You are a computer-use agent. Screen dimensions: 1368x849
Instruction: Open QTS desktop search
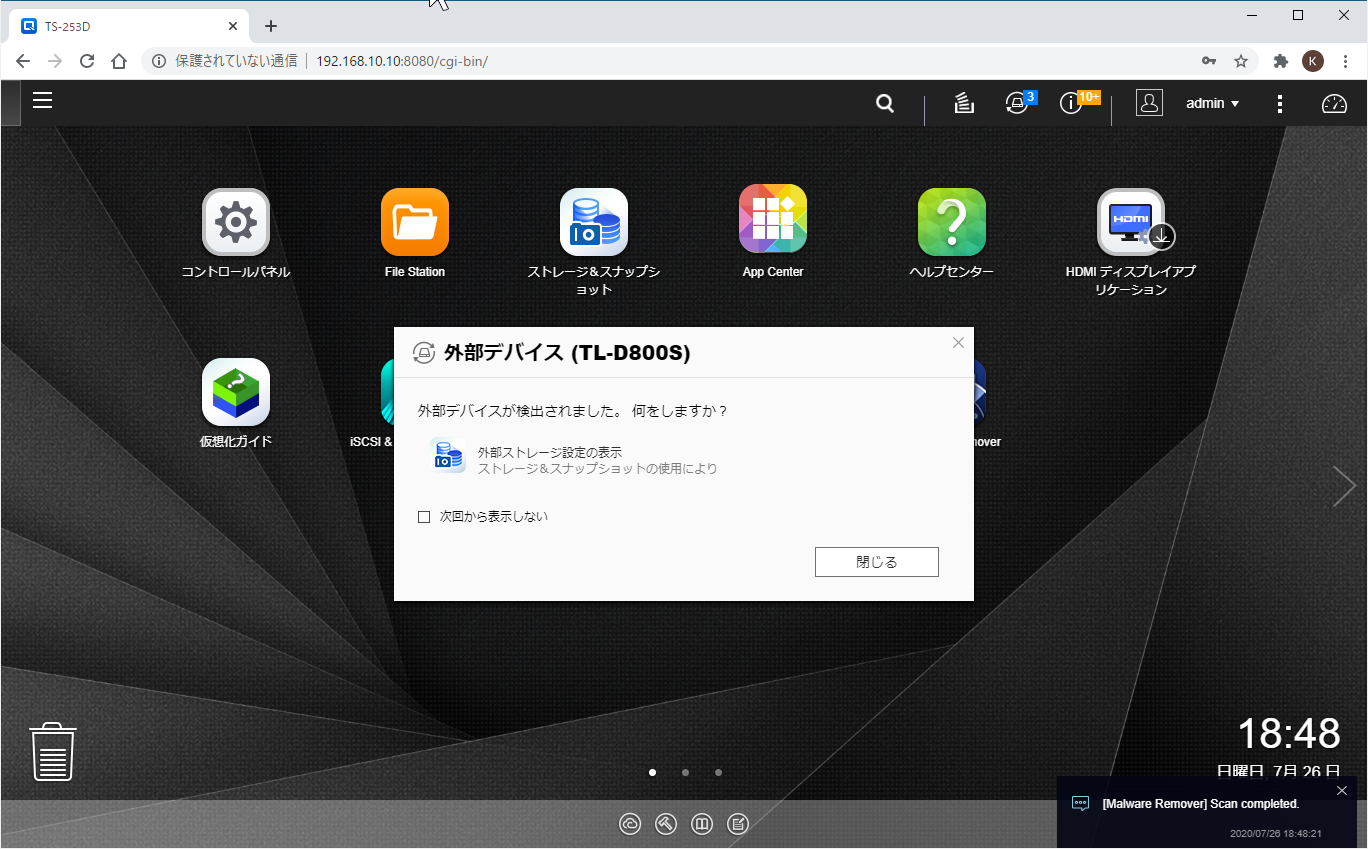[x=884, y=102]
